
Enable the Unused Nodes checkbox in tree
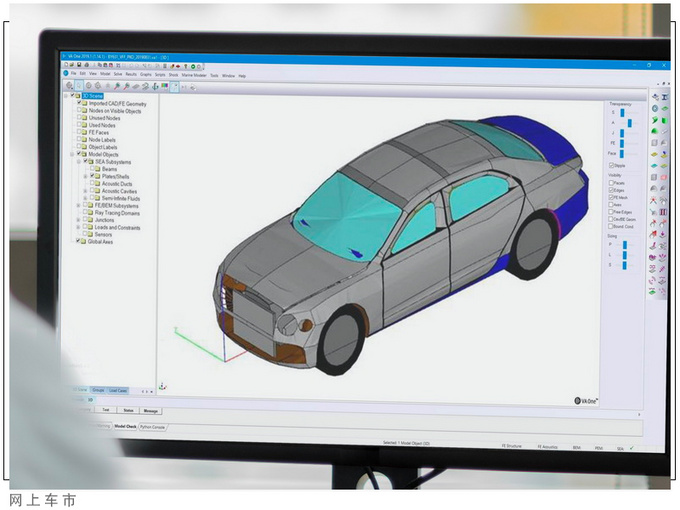[79, 118]
